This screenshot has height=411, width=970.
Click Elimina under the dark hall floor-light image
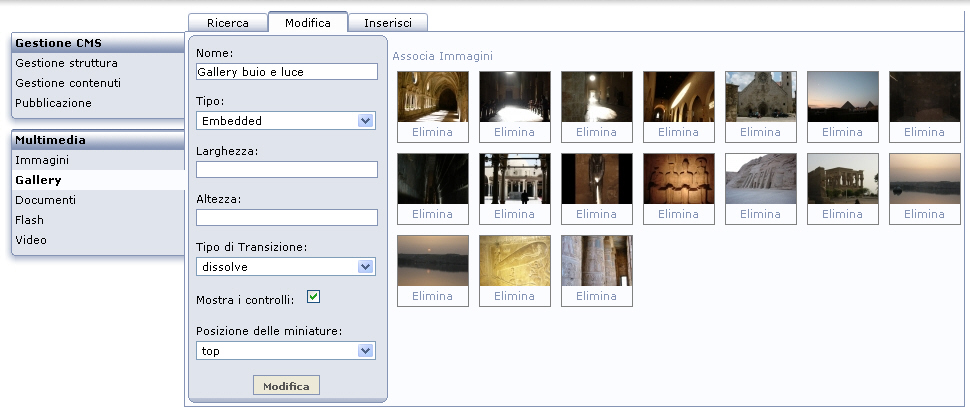click(x=514, y=132)
